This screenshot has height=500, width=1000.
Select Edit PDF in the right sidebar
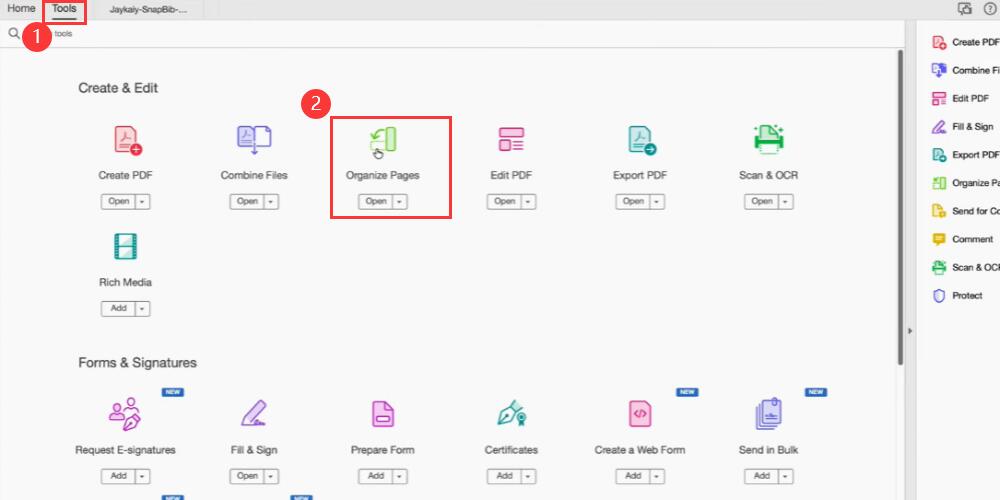click(961, 98)
